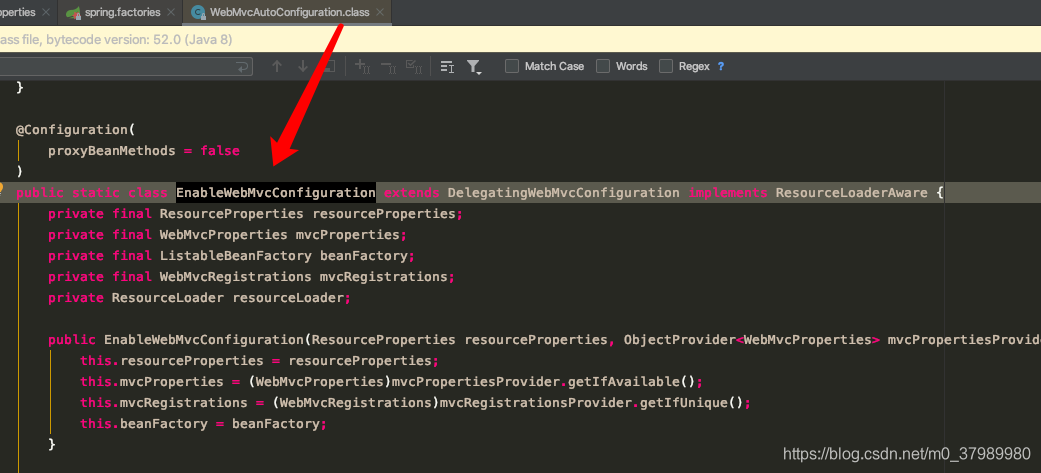Close the WebMvcAutoConfiguration.class tab
The width and height of the screenshot is (1041, 473).
pos(379,12)
